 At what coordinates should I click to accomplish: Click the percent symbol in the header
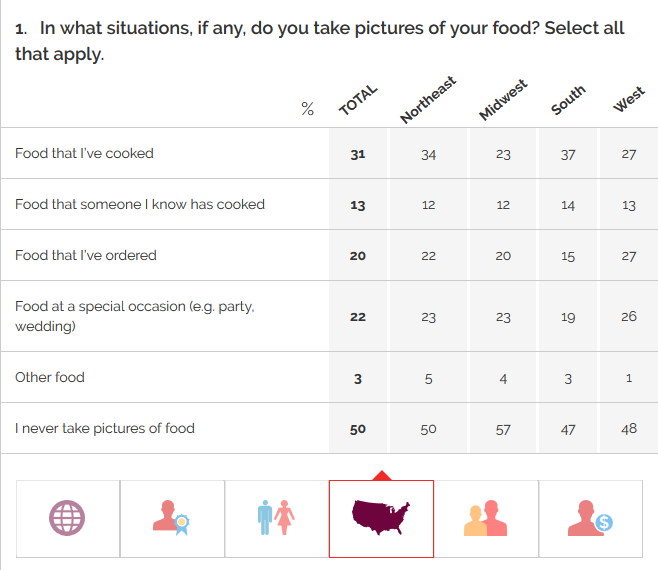click(307, 109)
